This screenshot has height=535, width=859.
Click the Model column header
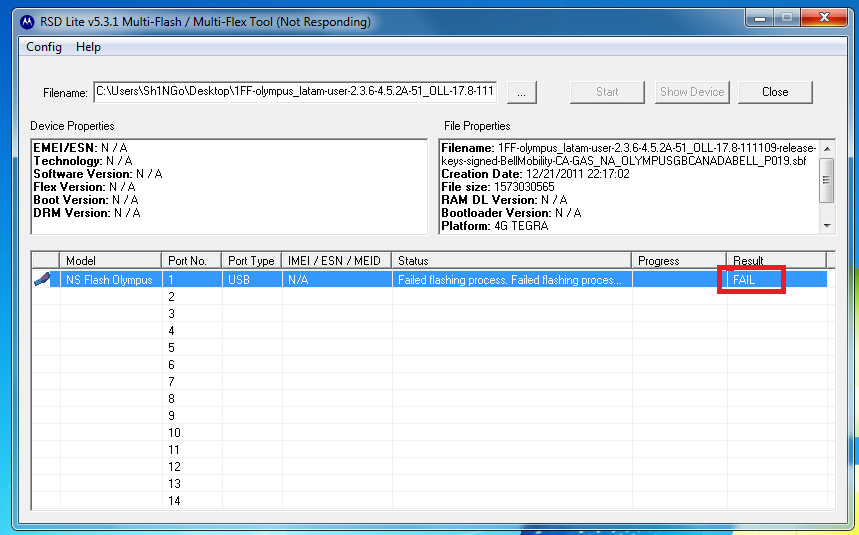111,261
